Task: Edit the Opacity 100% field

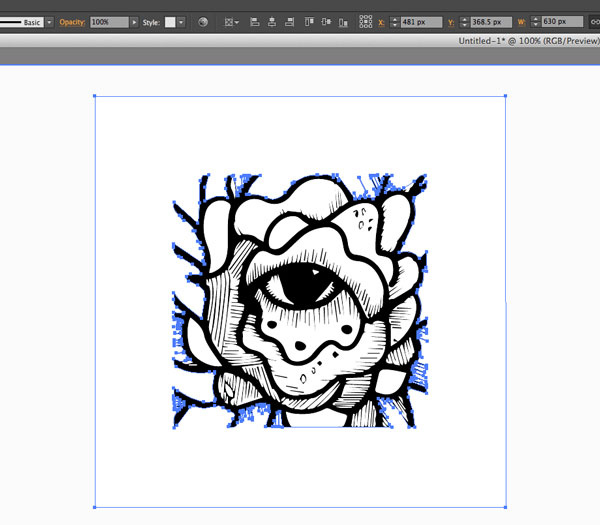Action: 109,22
